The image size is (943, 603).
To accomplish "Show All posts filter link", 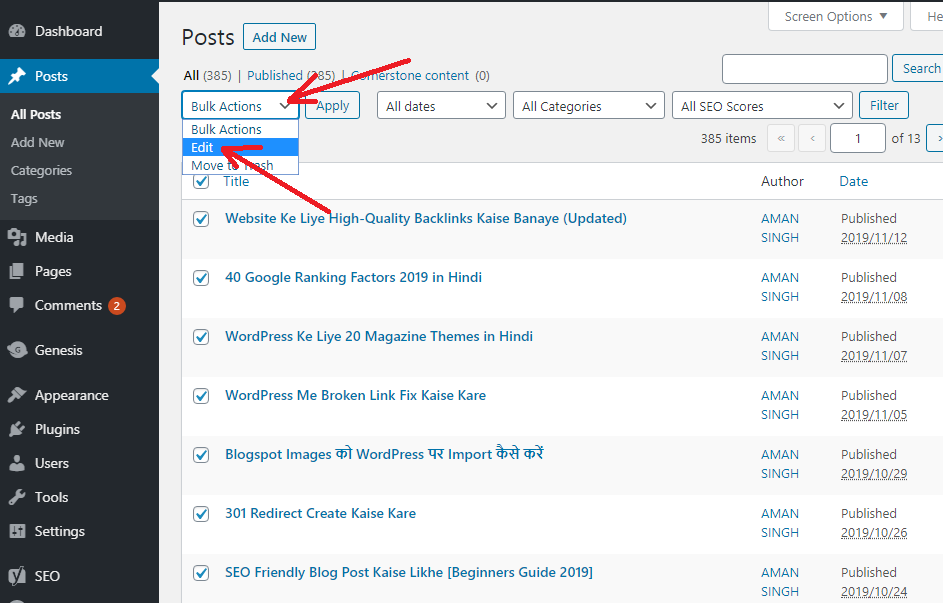I will [x=191, y=75].
